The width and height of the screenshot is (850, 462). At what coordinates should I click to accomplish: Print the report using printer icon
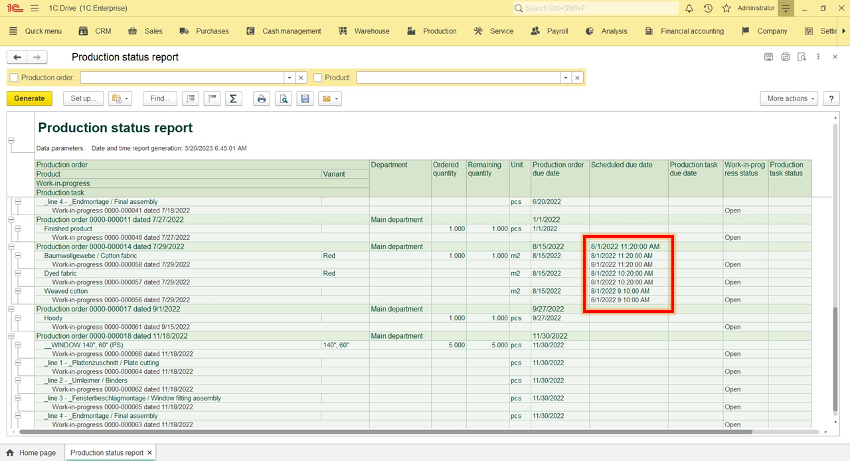pyautogui.click(x=261, y=99)
